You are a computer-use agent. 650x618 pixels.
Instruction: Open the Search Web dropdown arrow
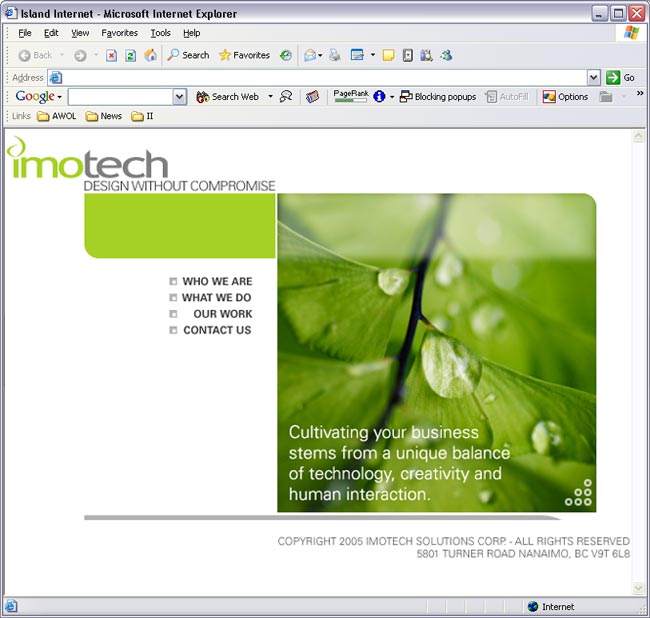270,97
